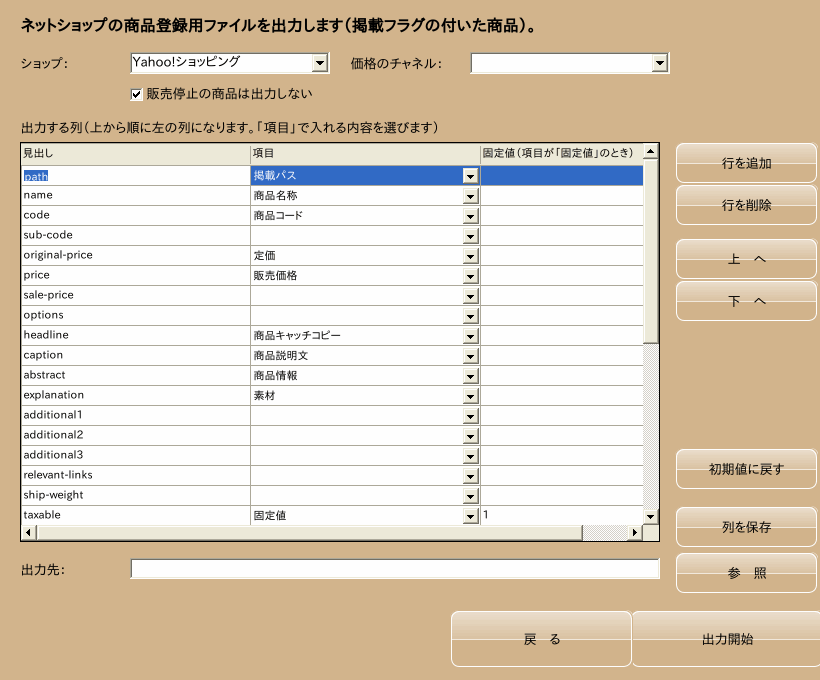820x680 pixels.
Task: Select the 見出し cell 'original-price'
Action: click(136, 255)
